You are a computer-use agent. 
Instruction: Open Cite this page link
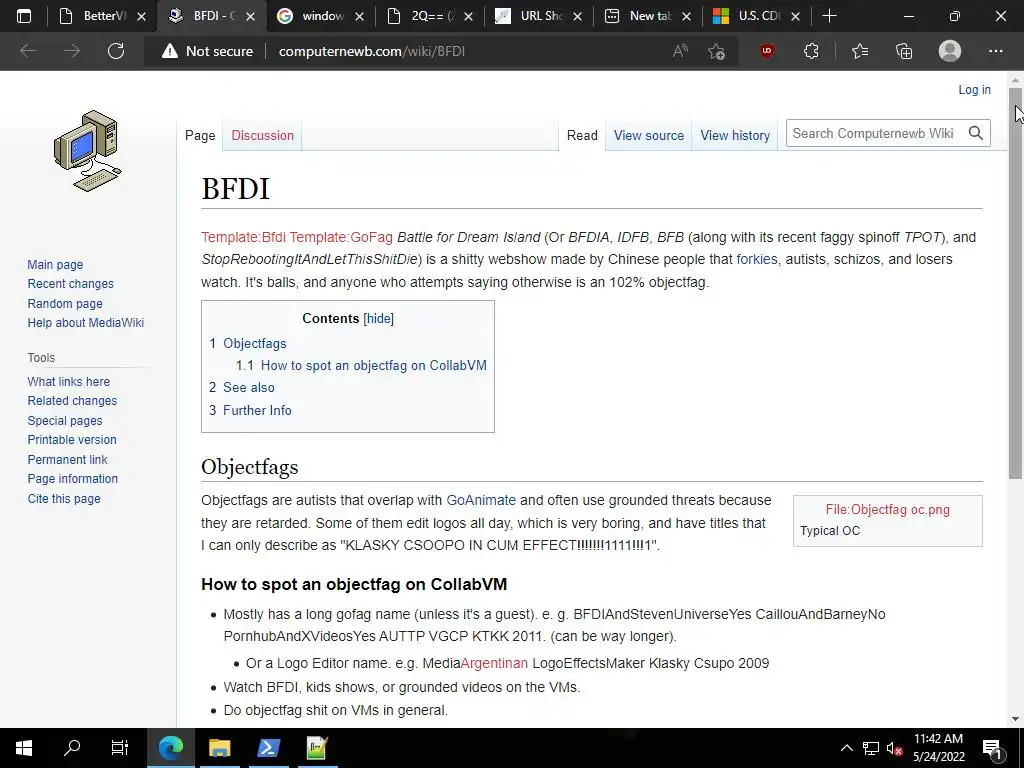pos(64,498)
